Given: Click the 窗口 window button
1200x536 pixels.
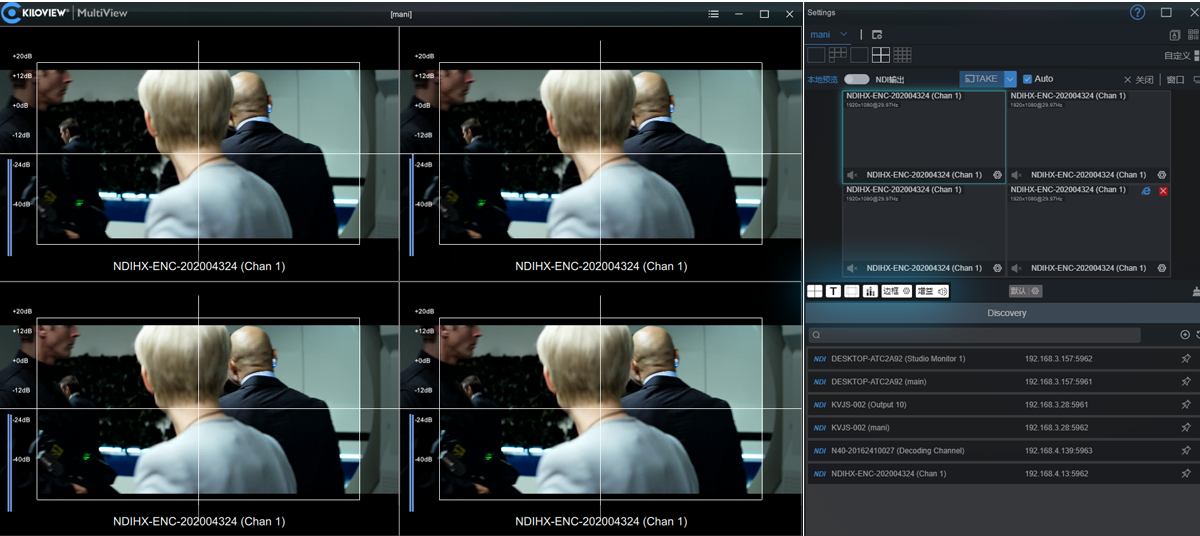Looking at the screenshot, I should (x=1175, y=80).
